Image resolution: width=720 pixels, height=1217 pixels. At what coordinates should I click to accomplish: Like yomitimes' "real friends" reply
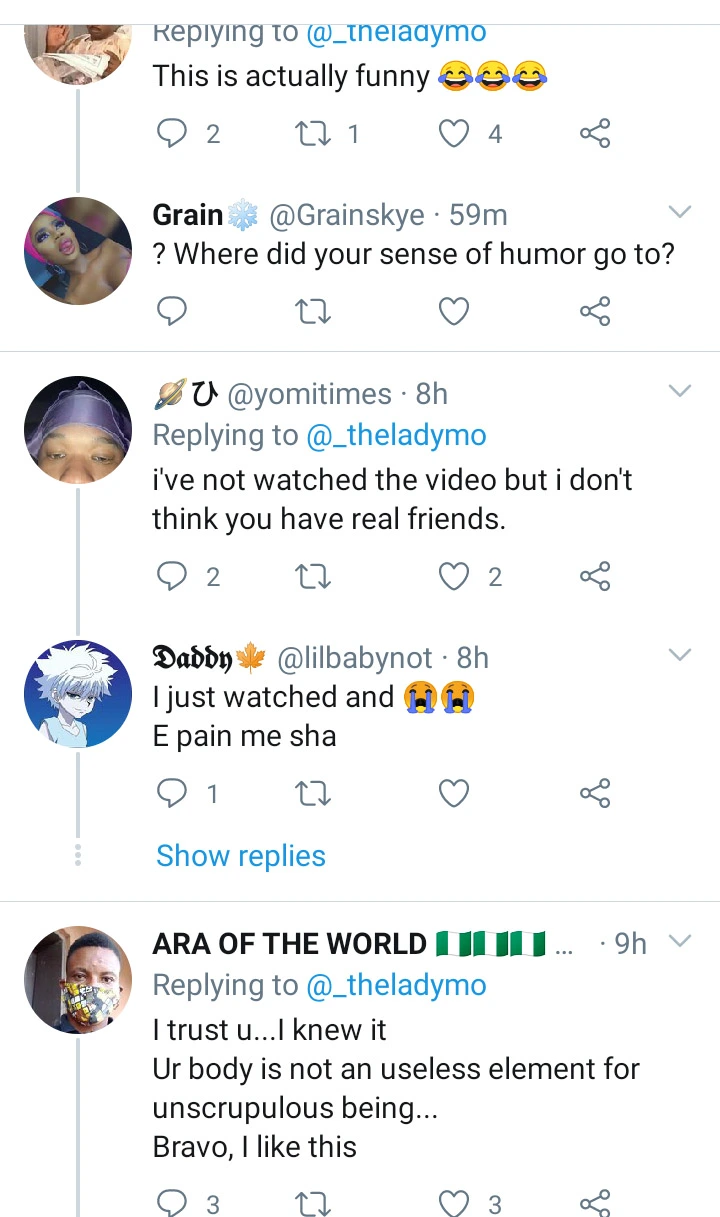tap(455, 576)
